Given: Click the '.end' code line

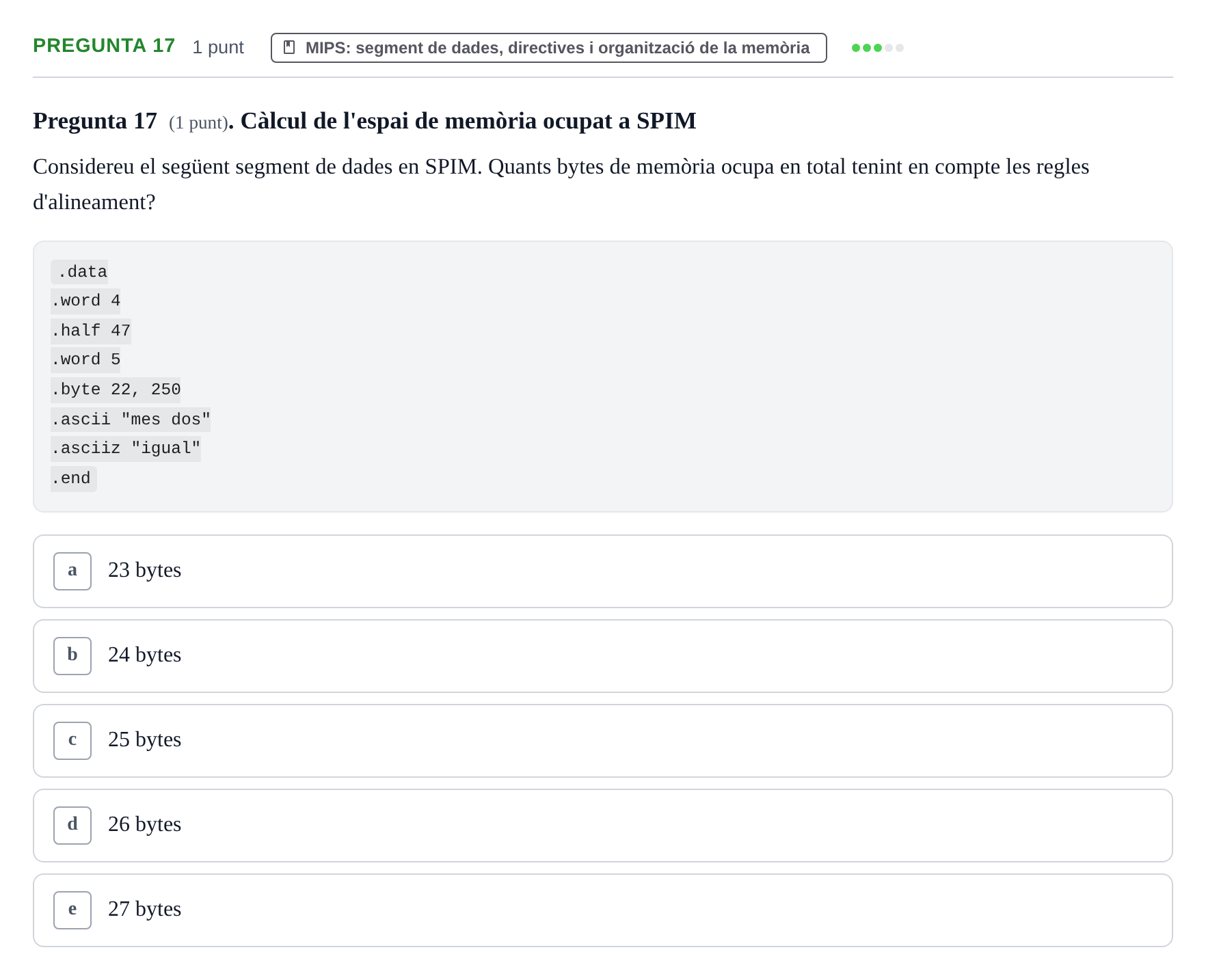Looking at the screenshot, I should click(74, 478).
